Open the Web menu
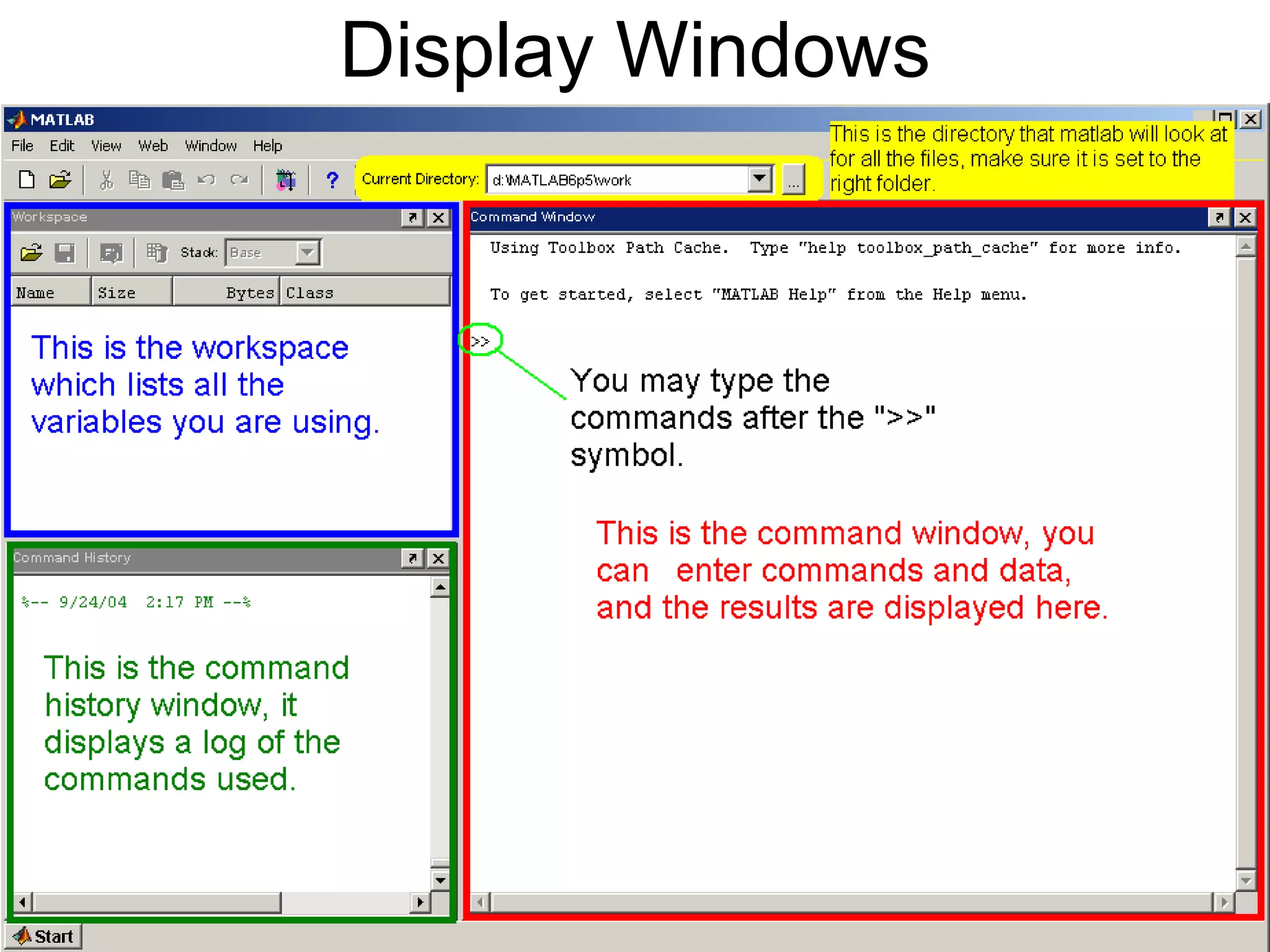The height and width of the screenshot is (952, 1270). tap(153, 146)
